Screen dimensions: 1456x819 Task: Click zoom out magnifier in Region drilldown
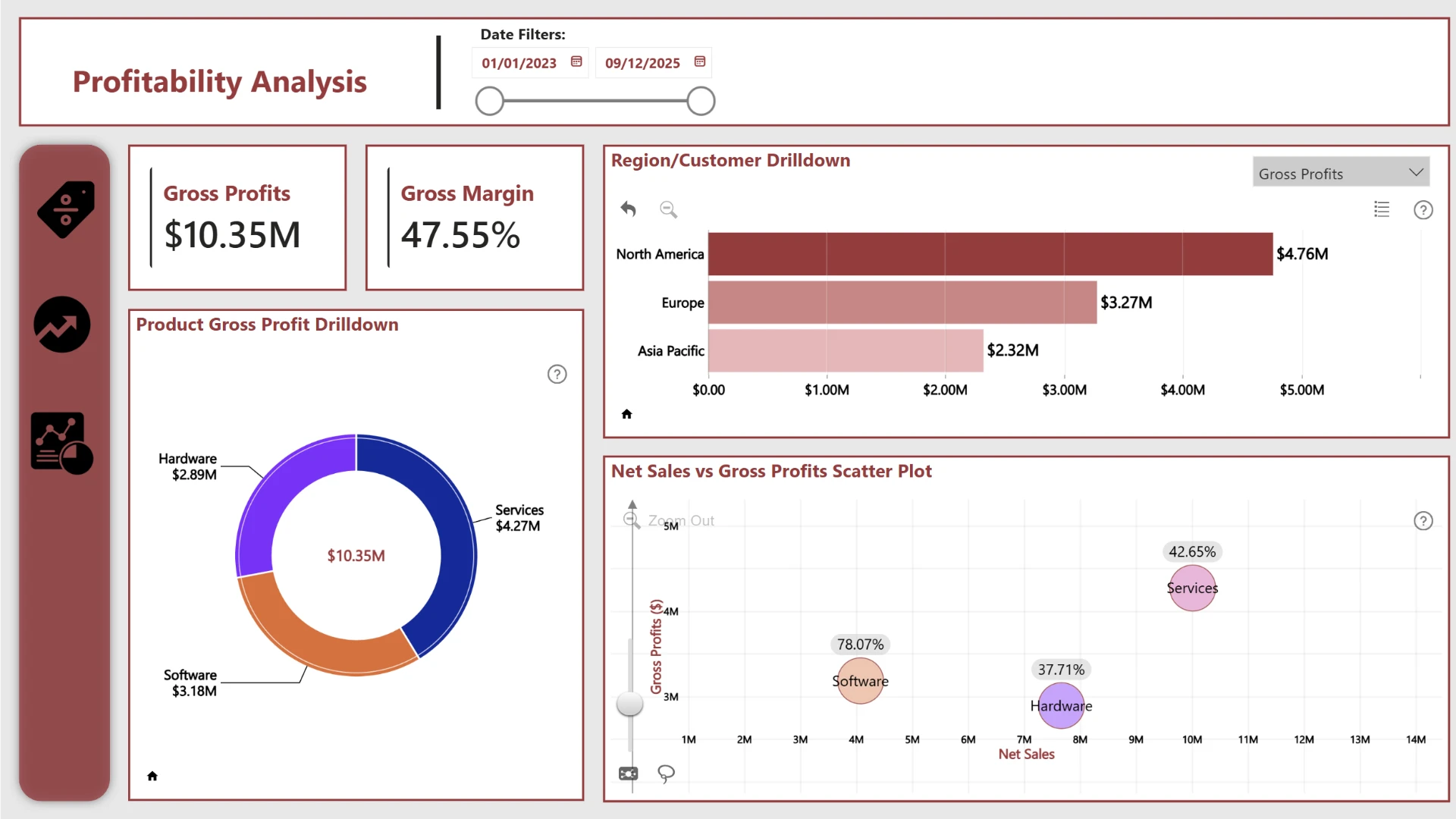(x=668, y=209)
